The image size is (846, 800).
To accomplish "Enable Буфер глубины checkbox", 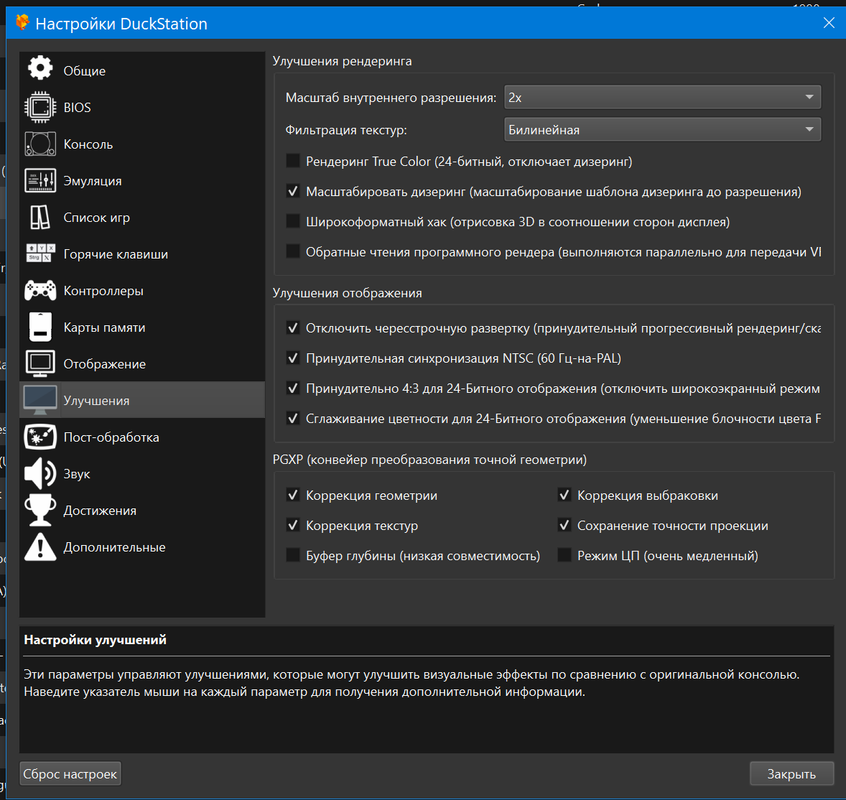I will (293, 556).
